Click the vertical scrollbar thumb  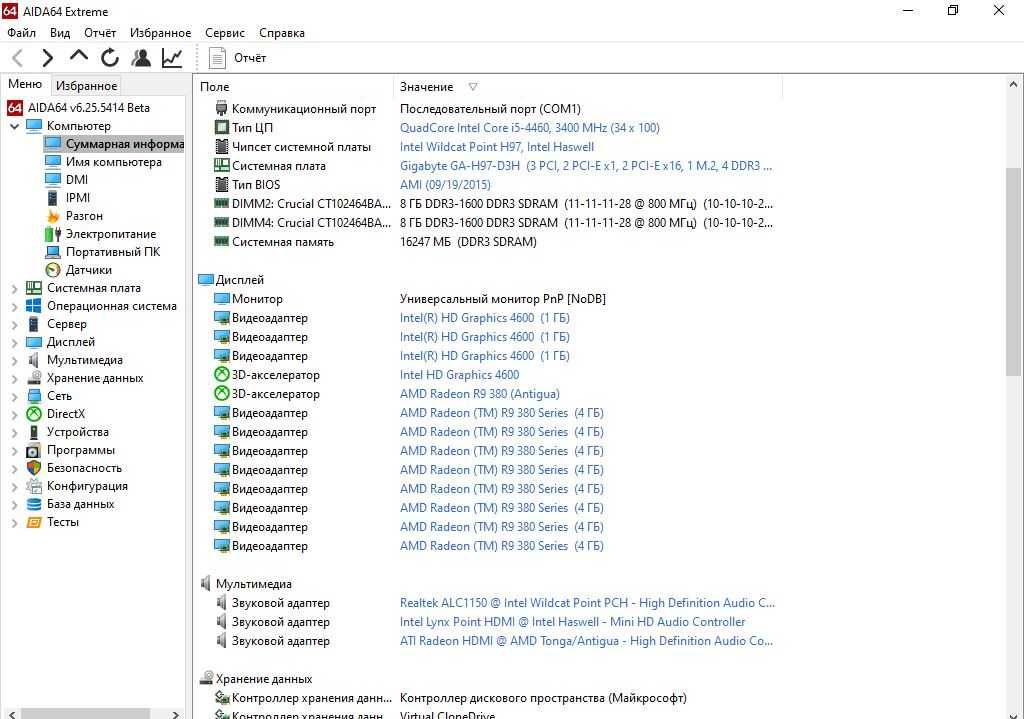tap(1013, 272)
